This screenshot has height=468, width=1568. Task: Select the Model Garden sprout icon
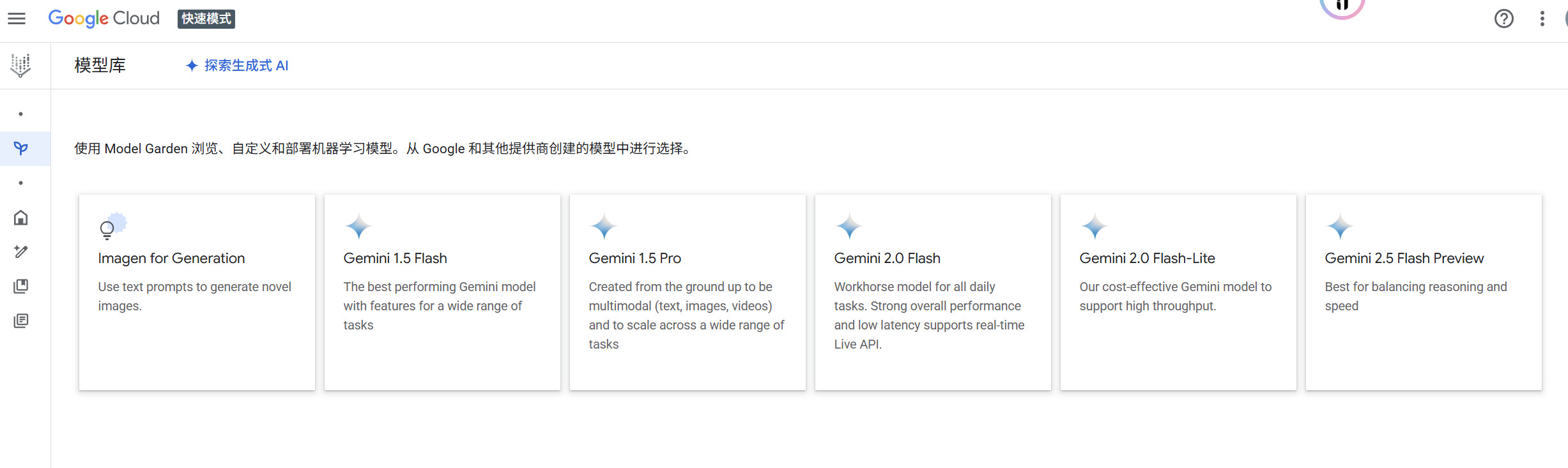coord(21,149)
